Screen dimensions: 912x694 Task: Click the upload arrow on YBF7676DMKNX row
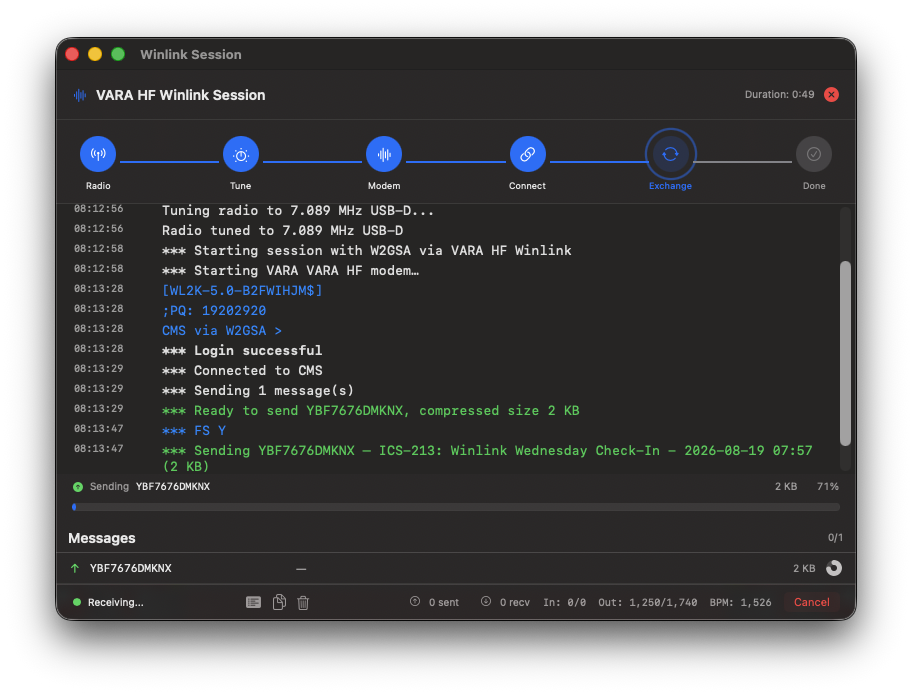[x=75, y=568]
